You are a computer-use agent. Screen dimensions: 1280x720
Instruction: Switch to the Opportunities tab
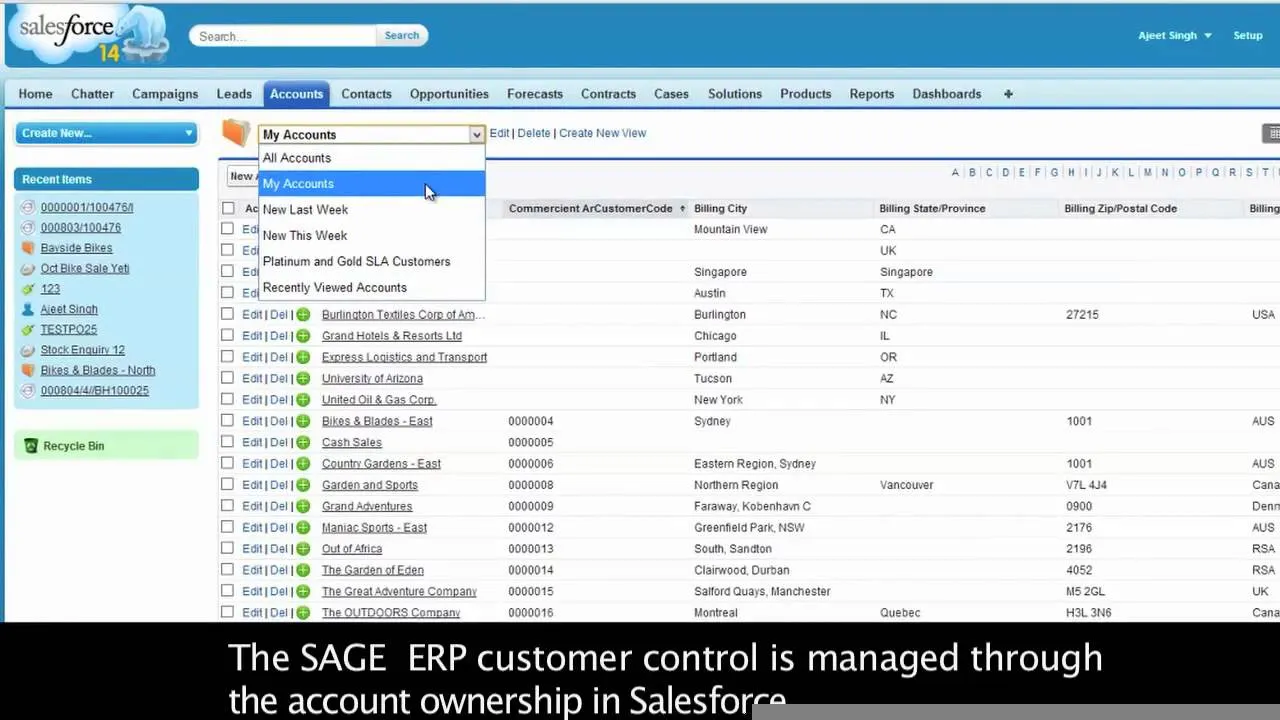449,94
